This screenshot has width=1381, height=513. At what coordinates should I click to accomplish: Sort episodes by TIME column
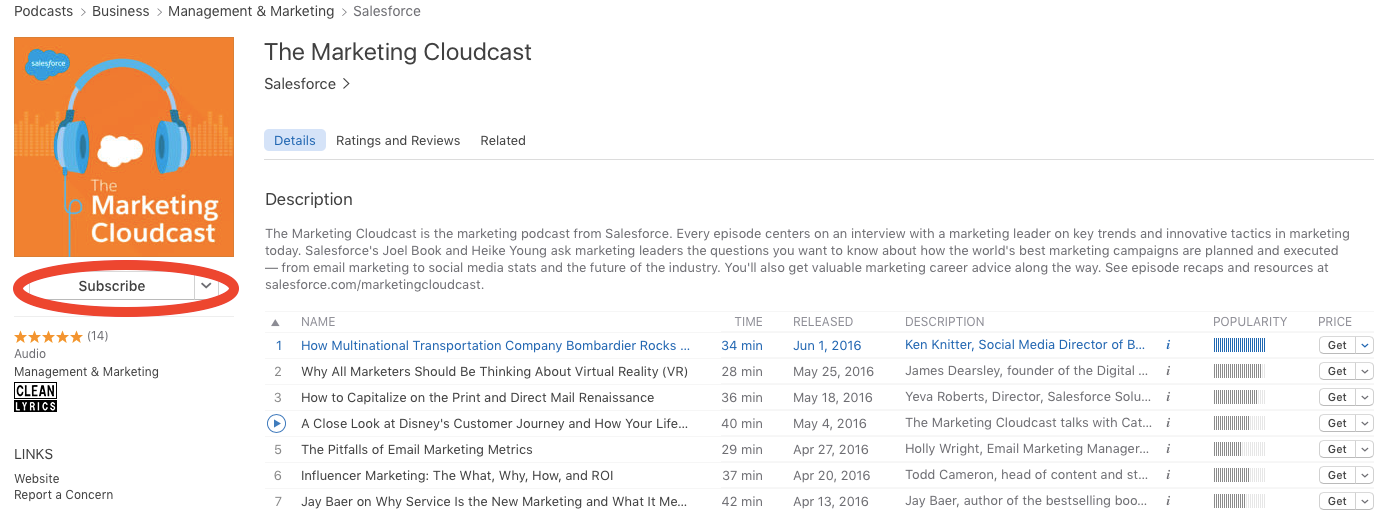(749, 322)
